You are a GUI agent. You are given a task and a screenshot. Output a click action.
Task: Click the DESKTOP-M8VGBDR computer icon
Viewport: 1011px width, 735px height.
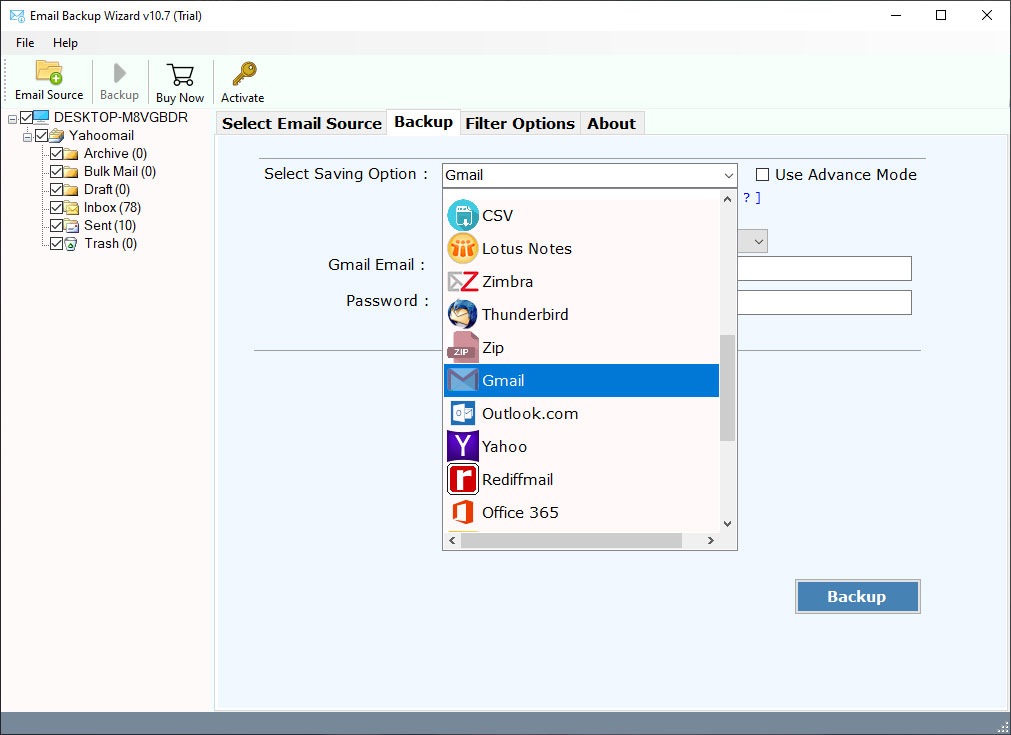click(x=41, y=117)
